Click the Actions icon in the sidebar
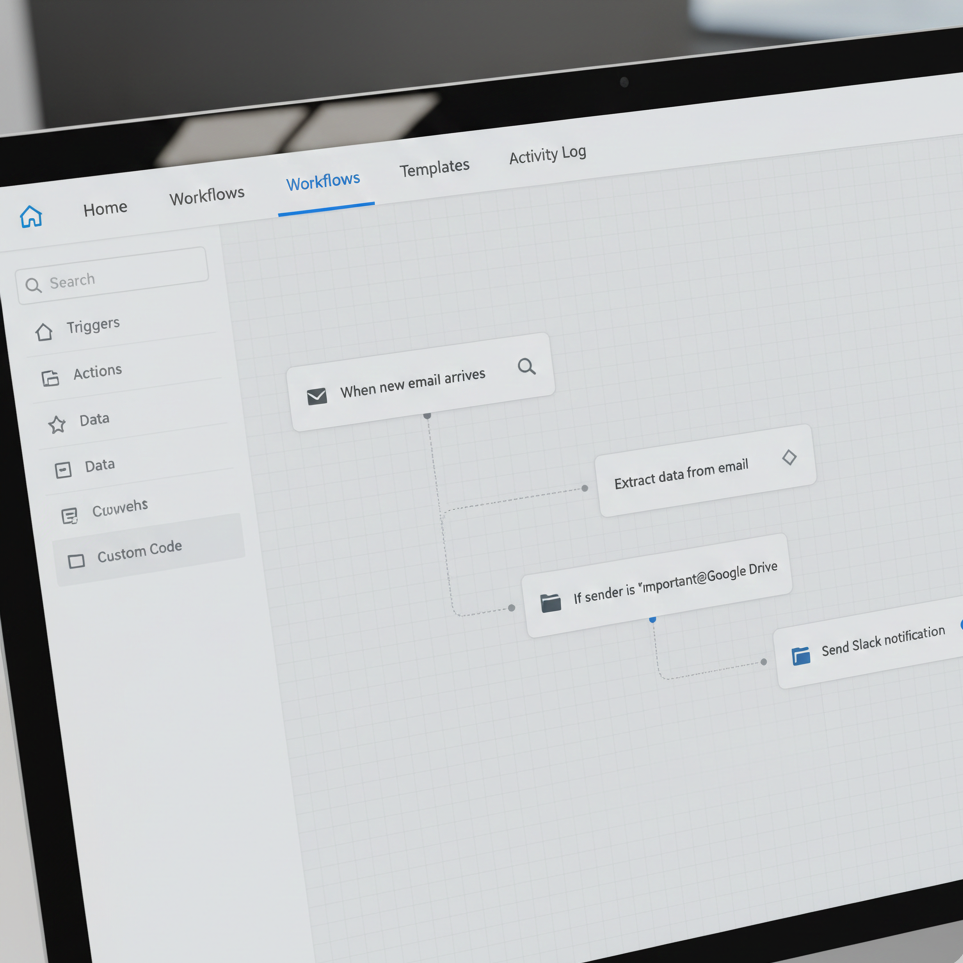 (50, 377)
